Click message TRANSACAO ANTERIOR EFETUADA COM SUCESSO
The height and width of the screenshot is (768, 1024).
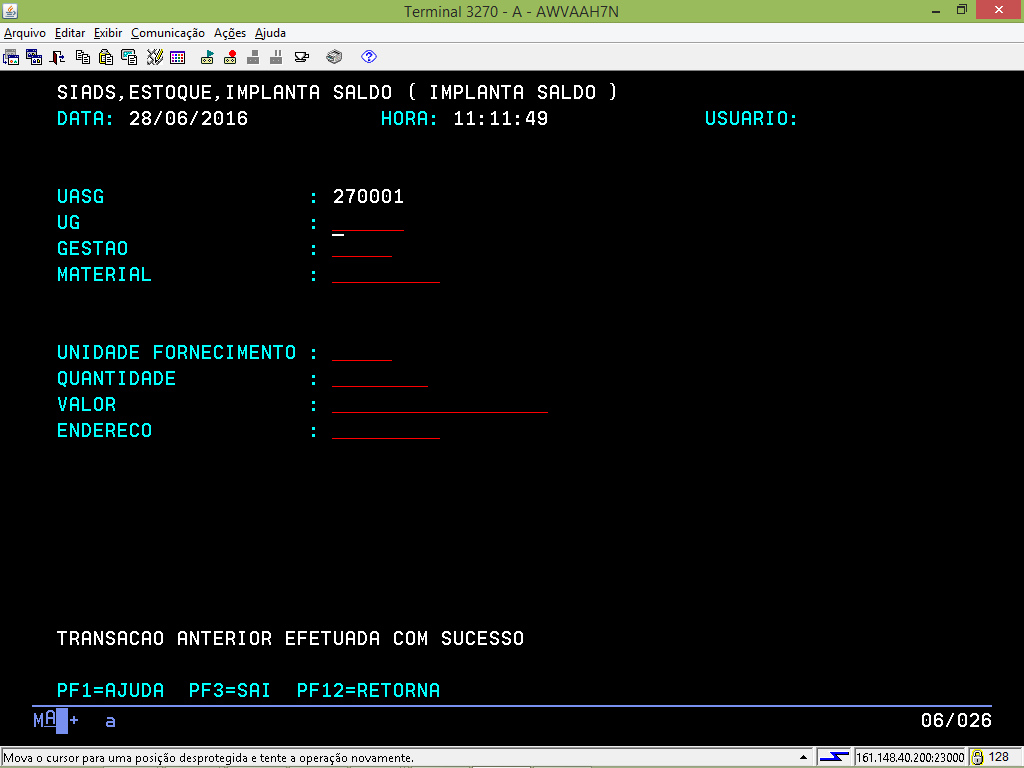[x=291, y=638]
